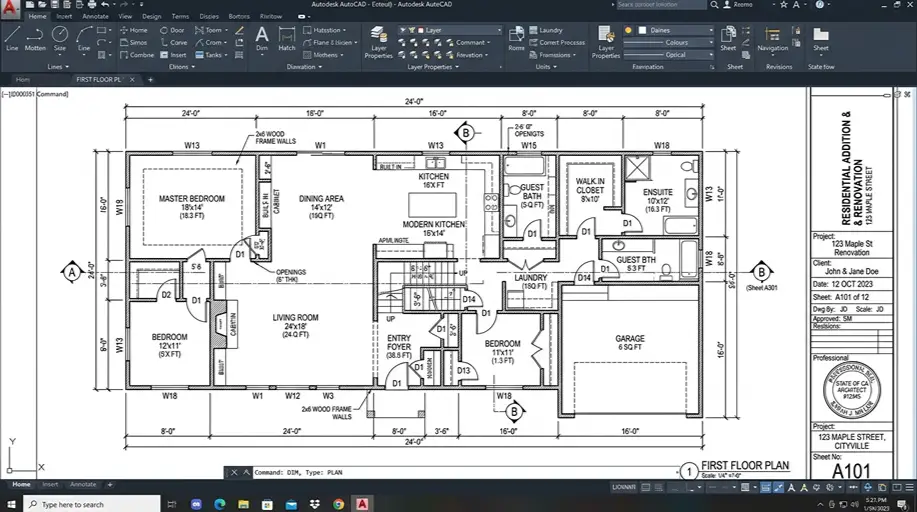Choose the Size circle tool
917x512 pixels.
pyautogui.click(x=60, y=39)
